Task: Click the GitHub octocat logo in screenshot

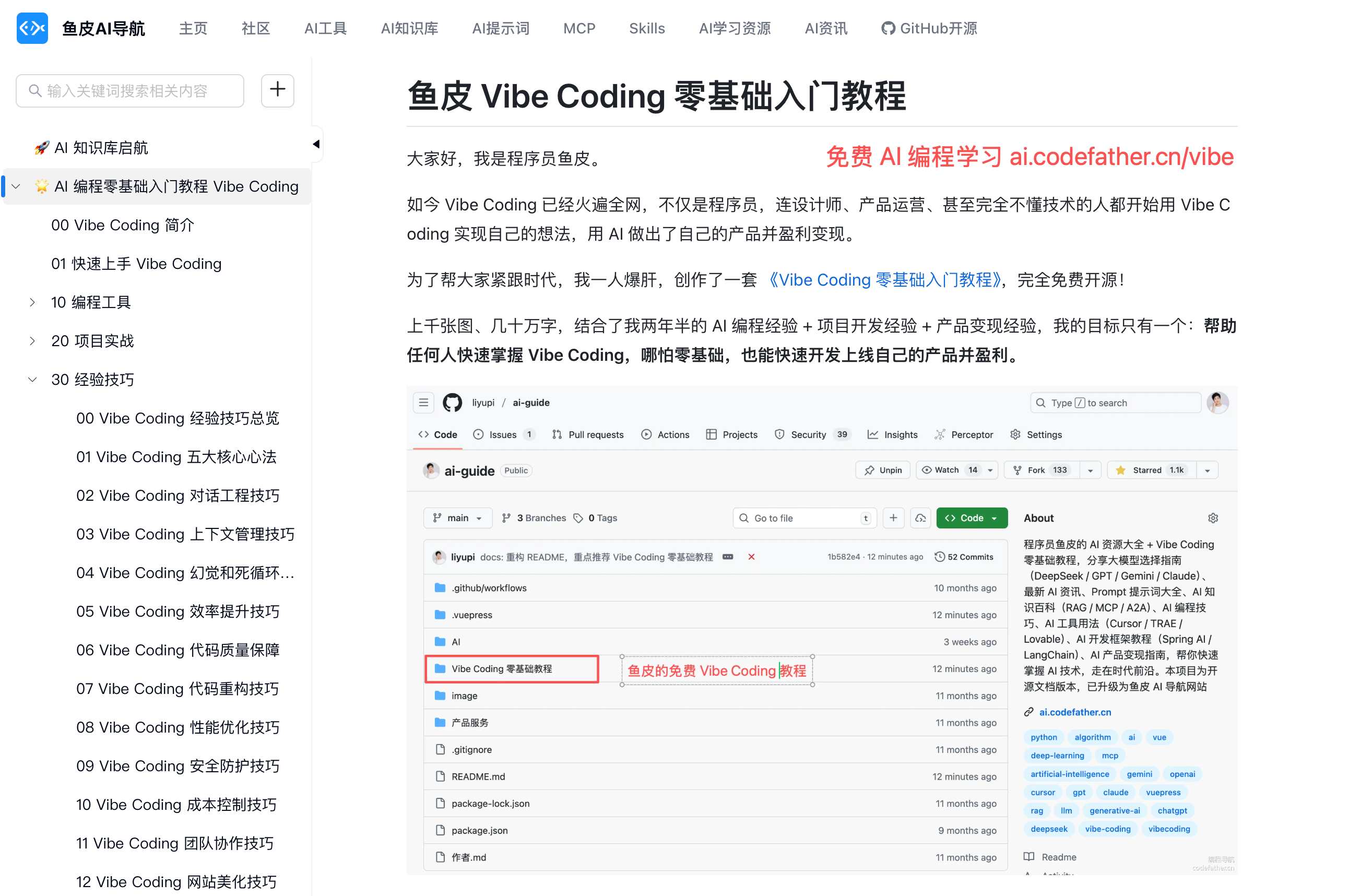Action: 453,402
